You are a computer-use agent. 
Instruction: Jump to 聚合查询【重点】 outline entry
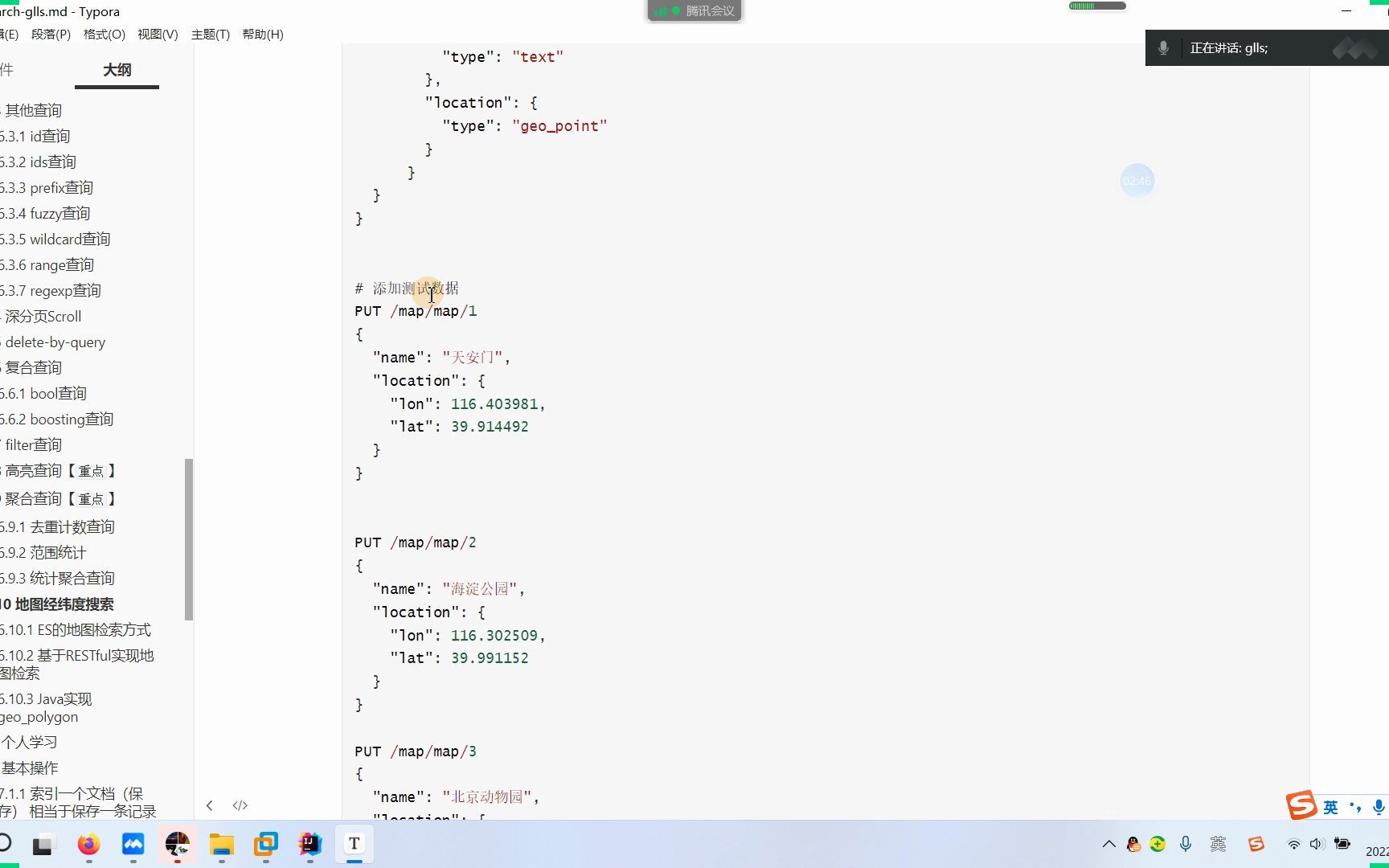61,499
